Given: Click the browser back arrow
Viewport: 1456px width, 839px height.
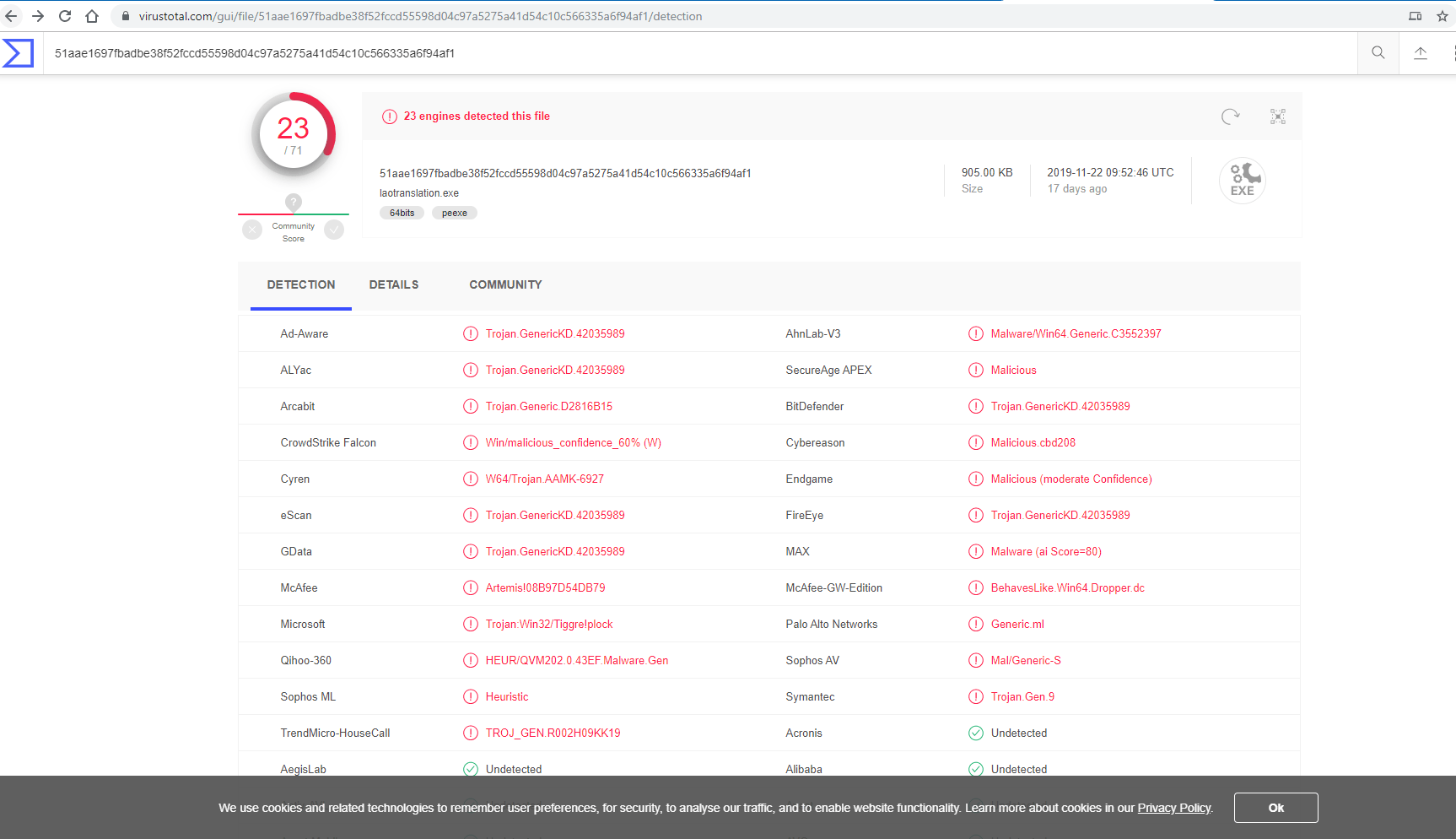Looking at the screenshot, I should (11, 16).
